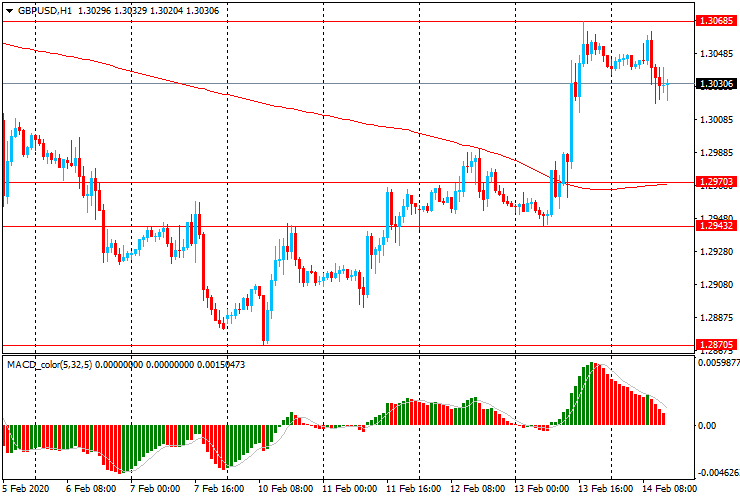Click the 11 Feb 16:00 time label

413,488
